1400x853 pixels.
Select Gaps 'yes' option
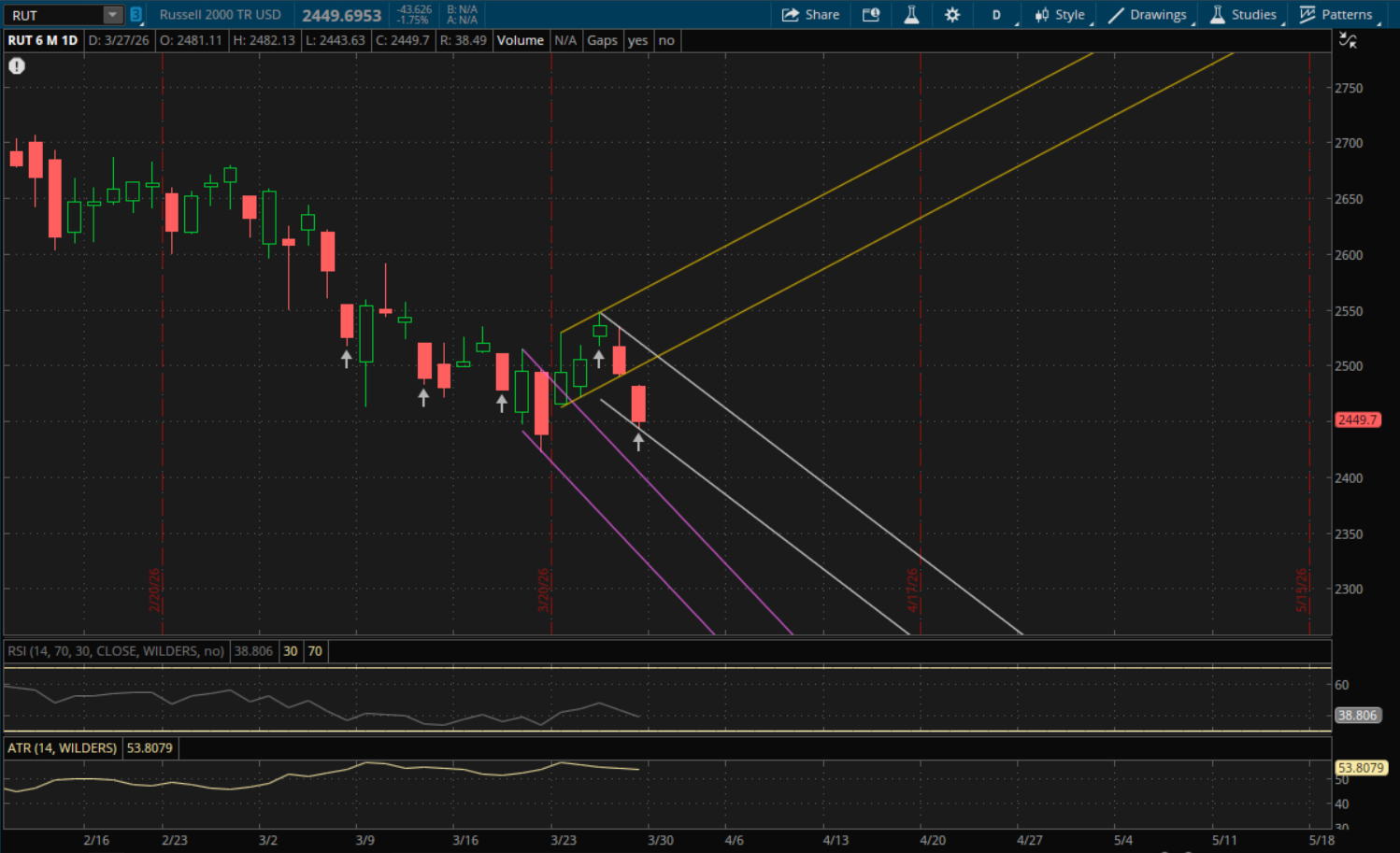coord(637,40)
